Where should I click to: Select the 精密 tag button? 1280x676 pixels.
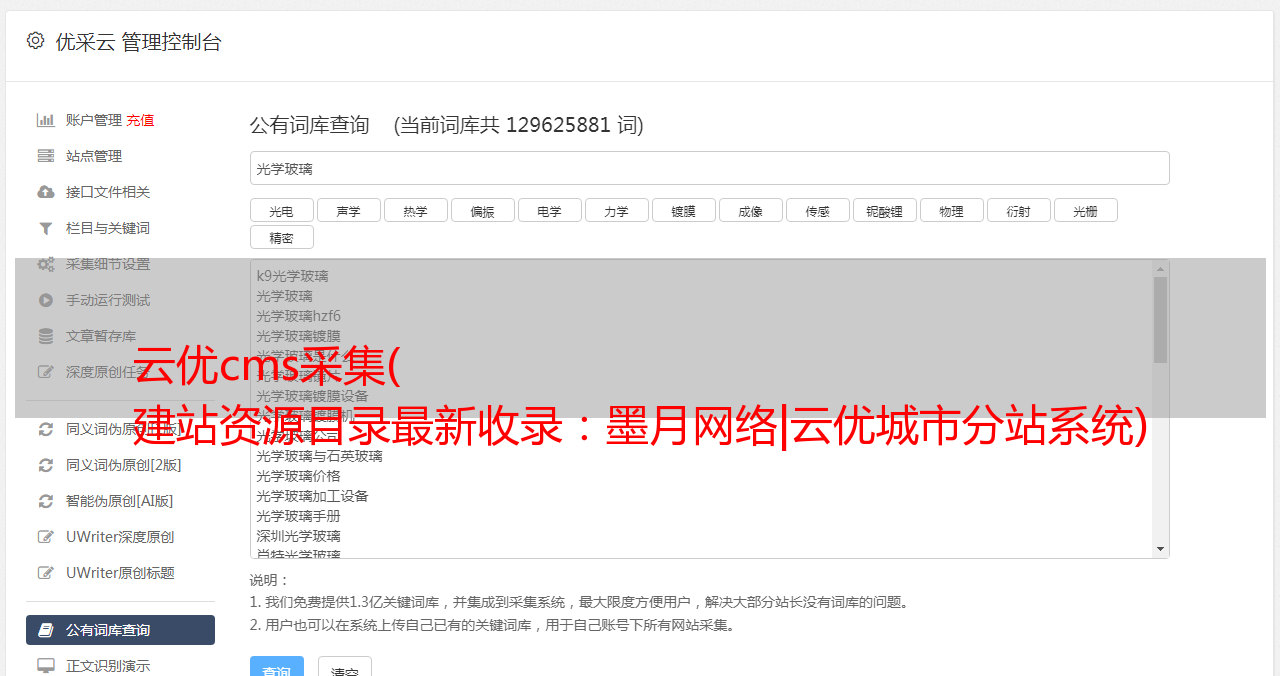pyautogui.click(x=281, y=237)
